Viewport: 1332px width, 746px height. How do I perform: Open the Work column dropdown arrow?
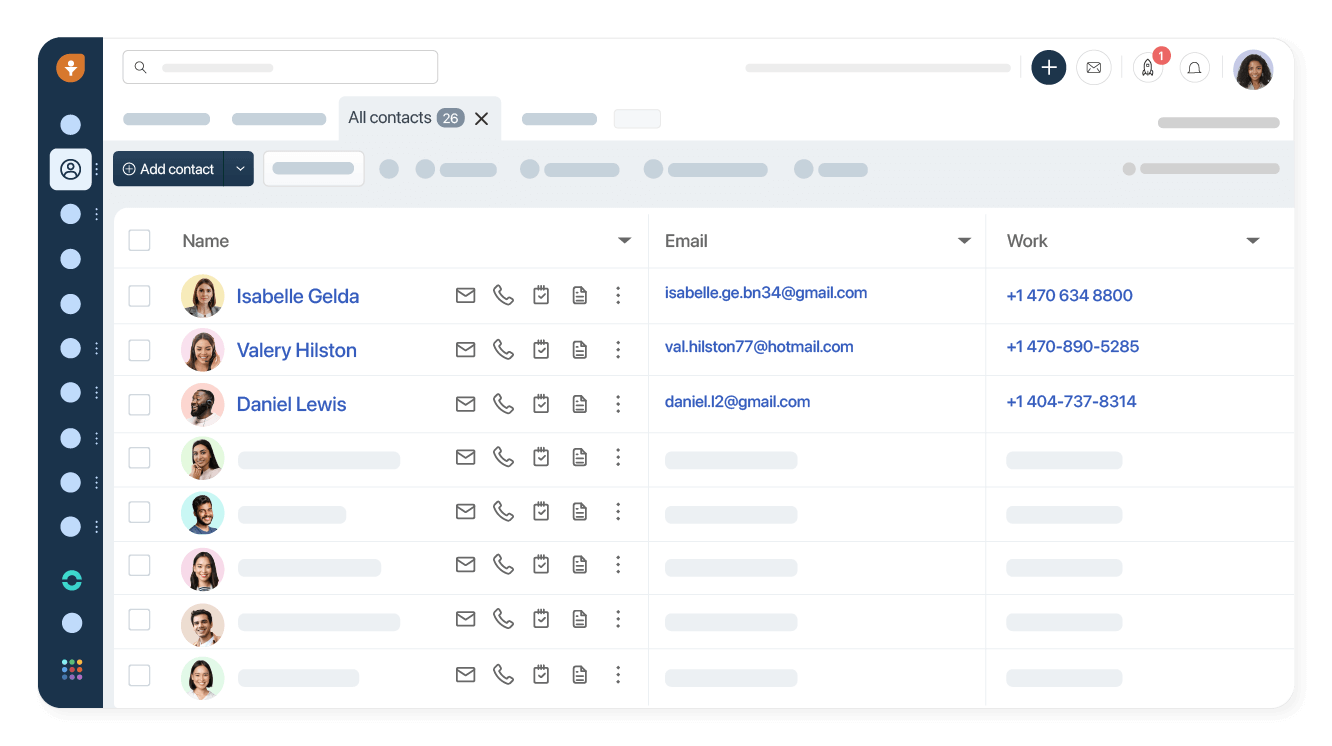[x=1252, y=241]
